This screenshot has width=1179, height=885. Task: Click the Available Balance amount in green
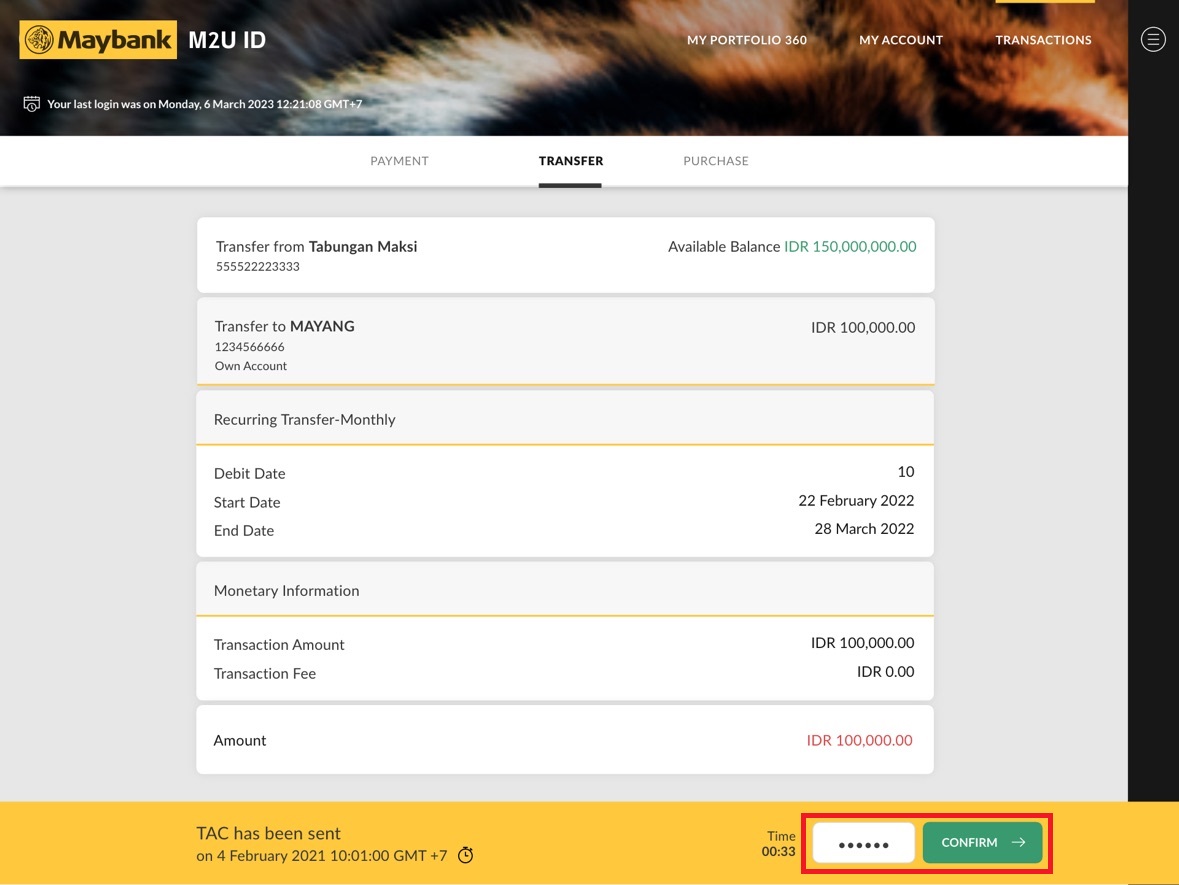850,247
